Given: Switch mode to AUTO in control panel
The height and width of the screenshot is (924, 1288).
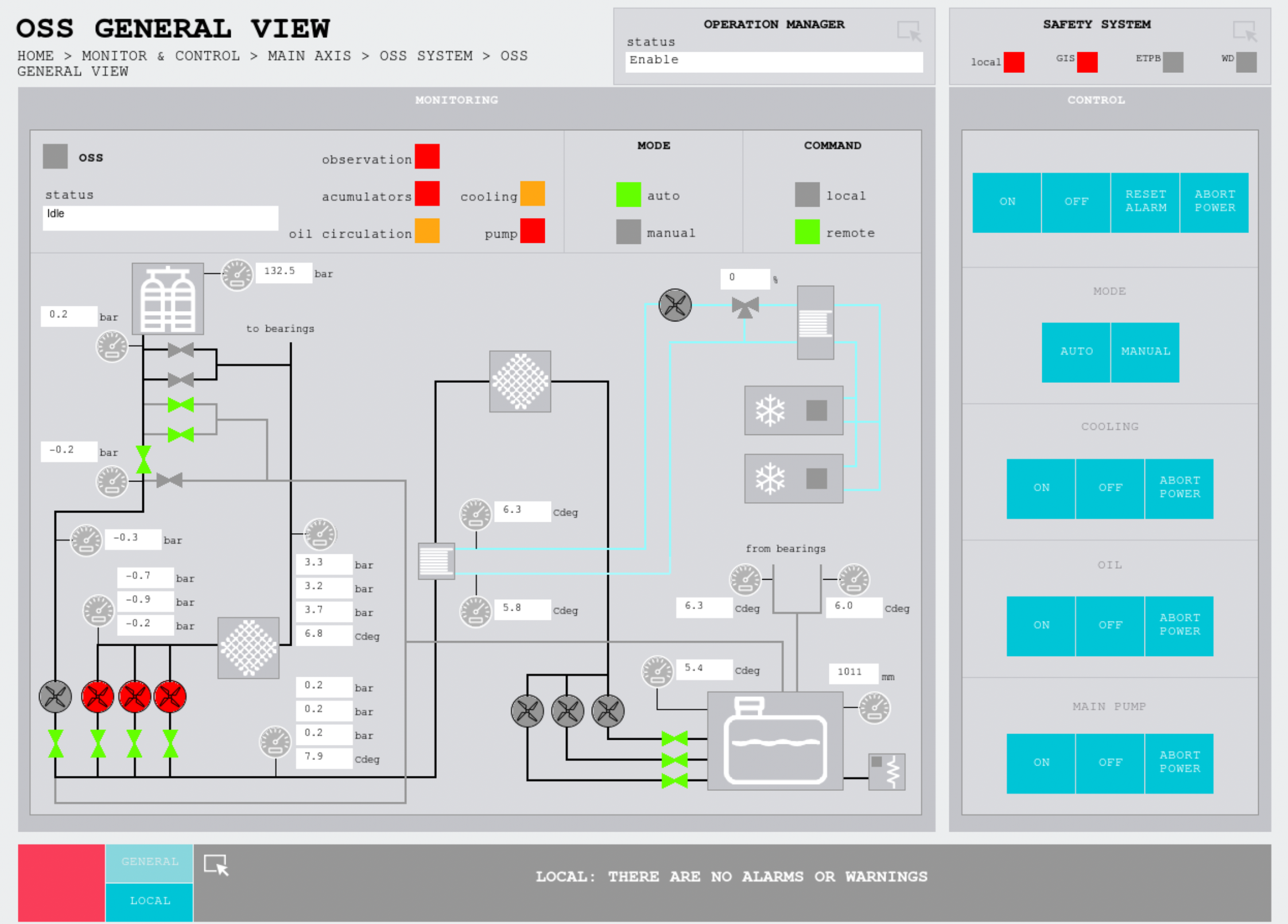Looking at the screenshot, I should (1076, 352).
